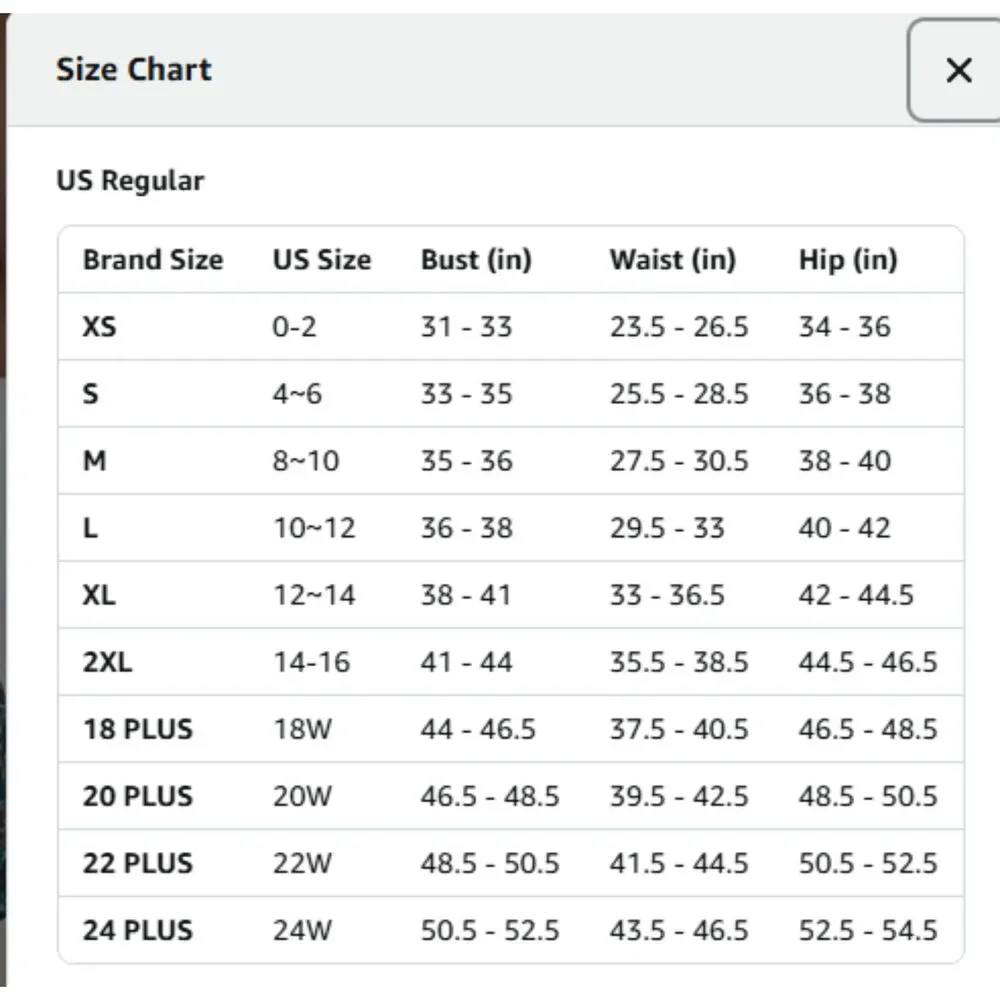
Task: Select the XS brand size row label
Action: 99,327
